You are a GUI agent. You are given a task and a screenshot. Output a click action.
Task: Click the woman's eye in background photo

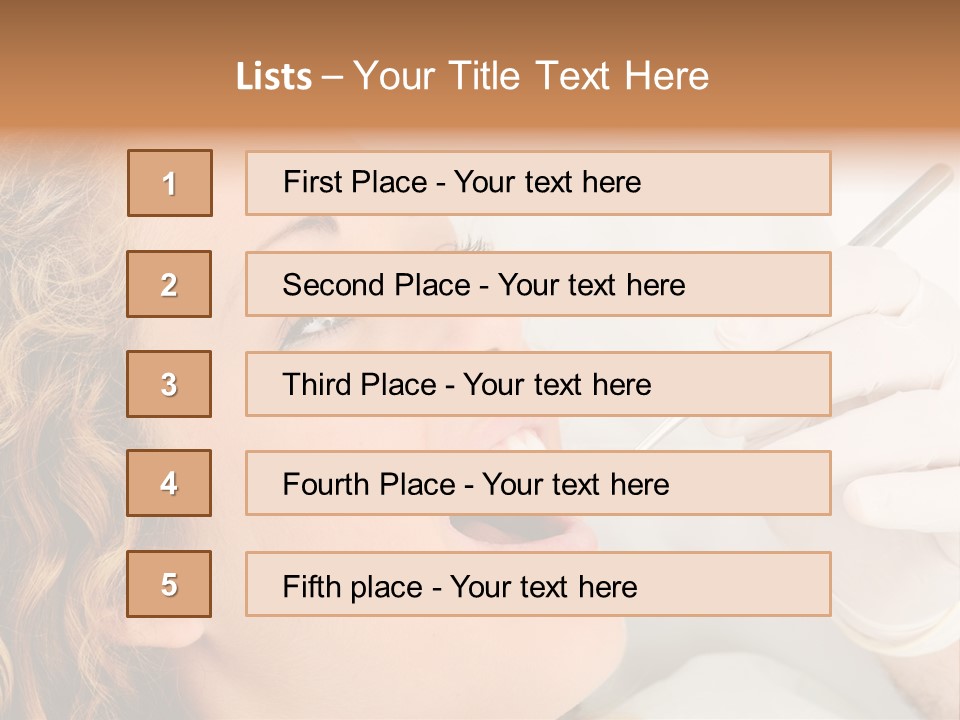[318, 325]
